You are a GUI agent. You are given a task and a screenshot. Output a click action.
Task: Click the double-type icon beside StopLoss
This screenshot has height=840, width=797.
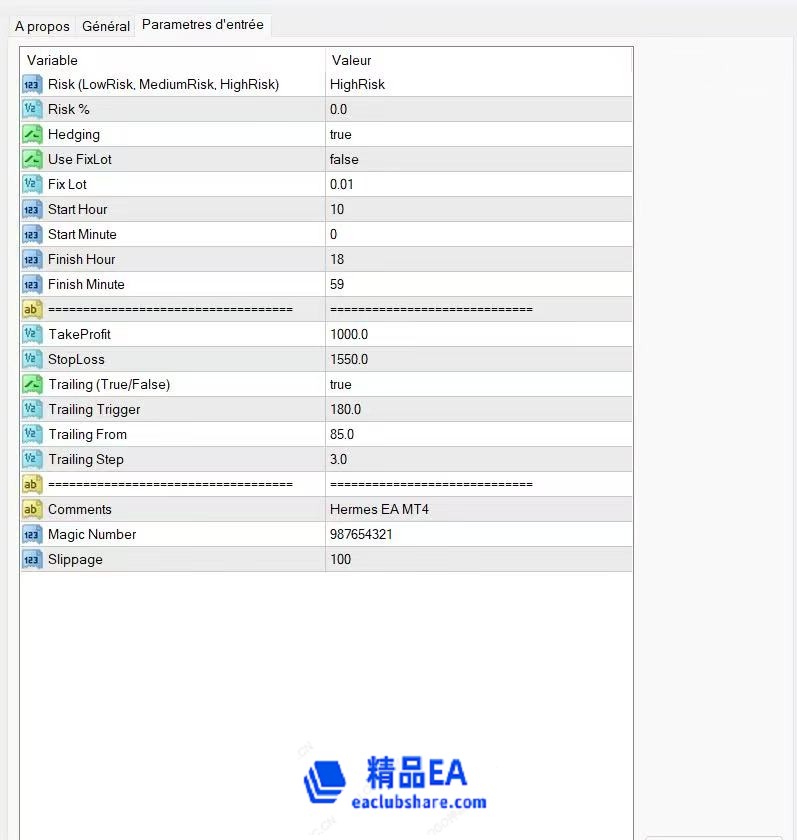click(32, 359)
